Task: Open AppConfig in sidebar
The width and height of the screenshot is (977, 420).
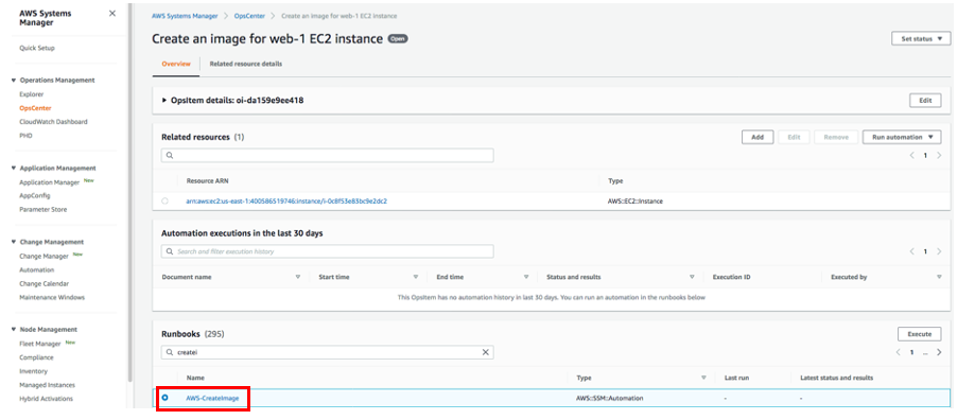Action: 34,196
